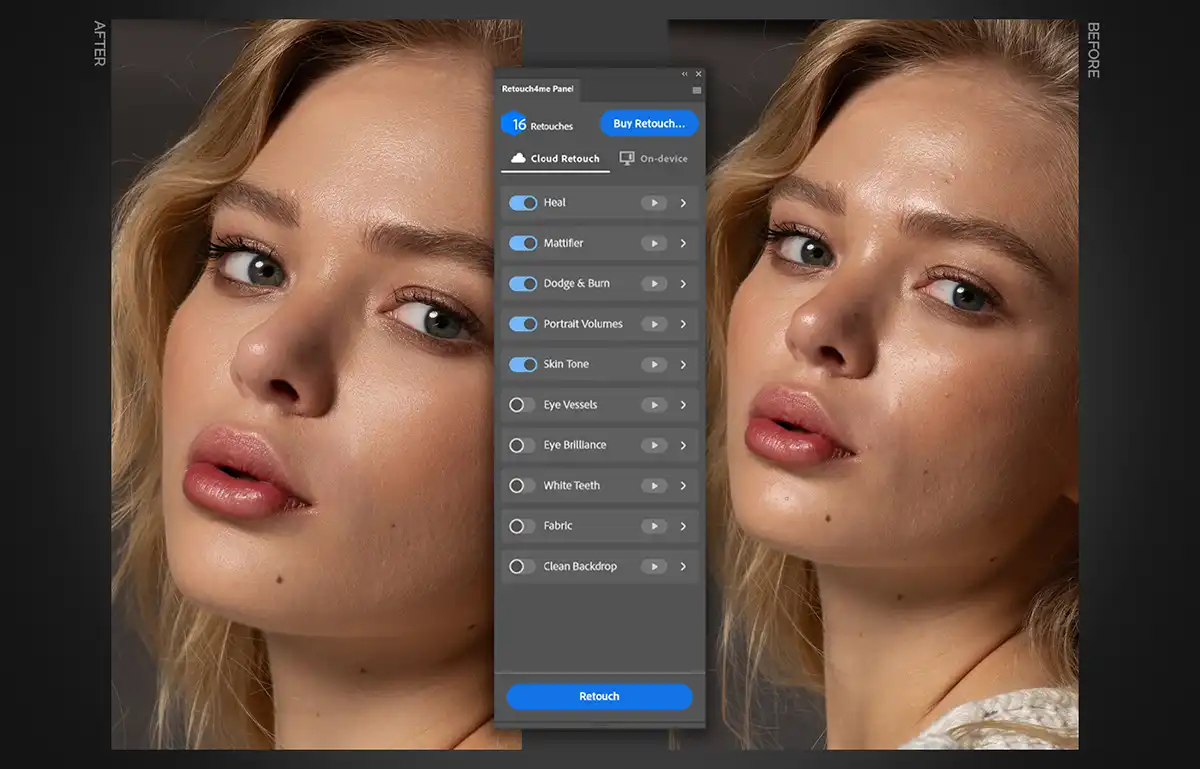This screenshot has height=769, width=1200.
Task: Click the After portrait image
Action: click(302, 384)
